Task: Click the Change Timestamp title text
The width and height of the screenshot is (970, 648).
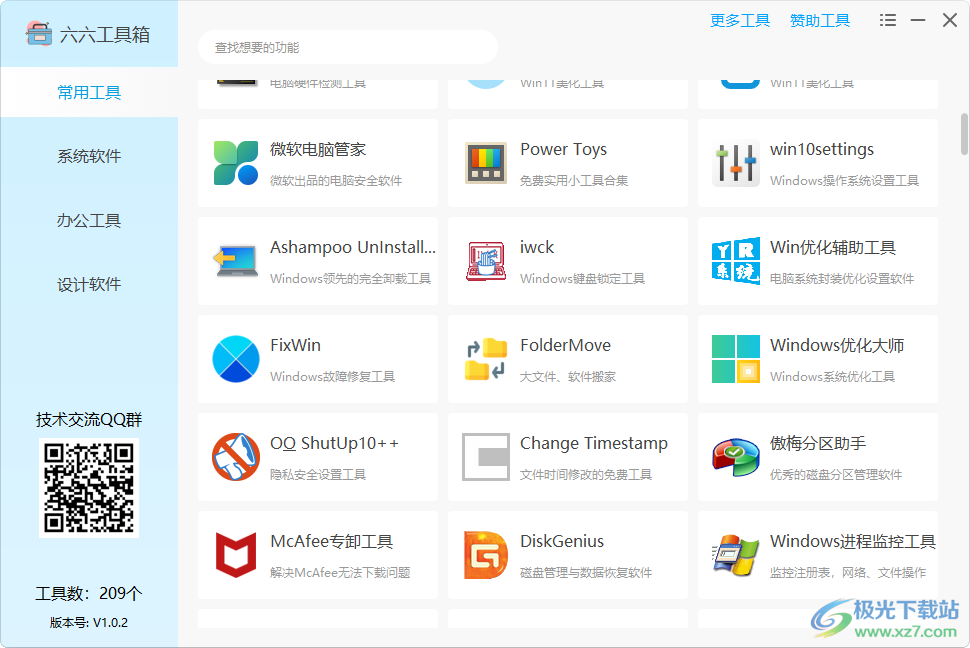Action: 594,443
